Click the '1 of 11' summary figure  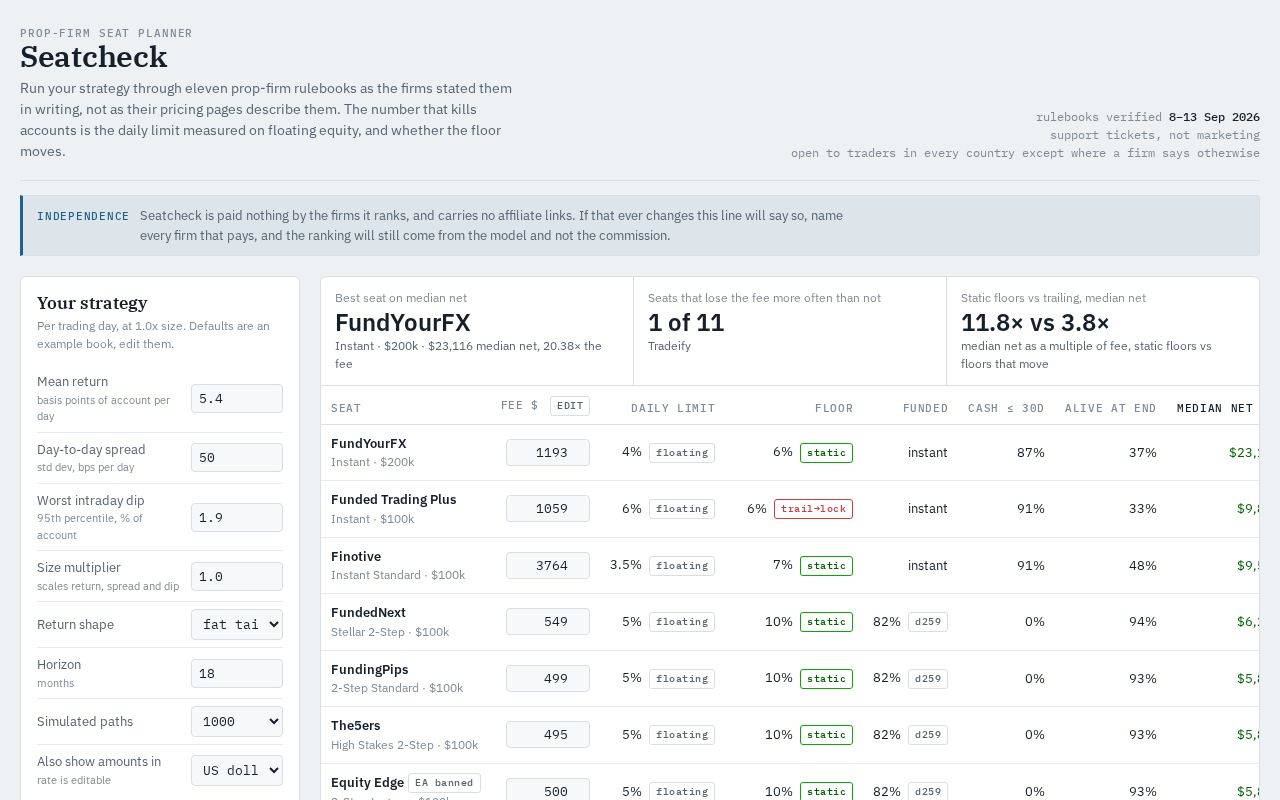tap(686, 323)
